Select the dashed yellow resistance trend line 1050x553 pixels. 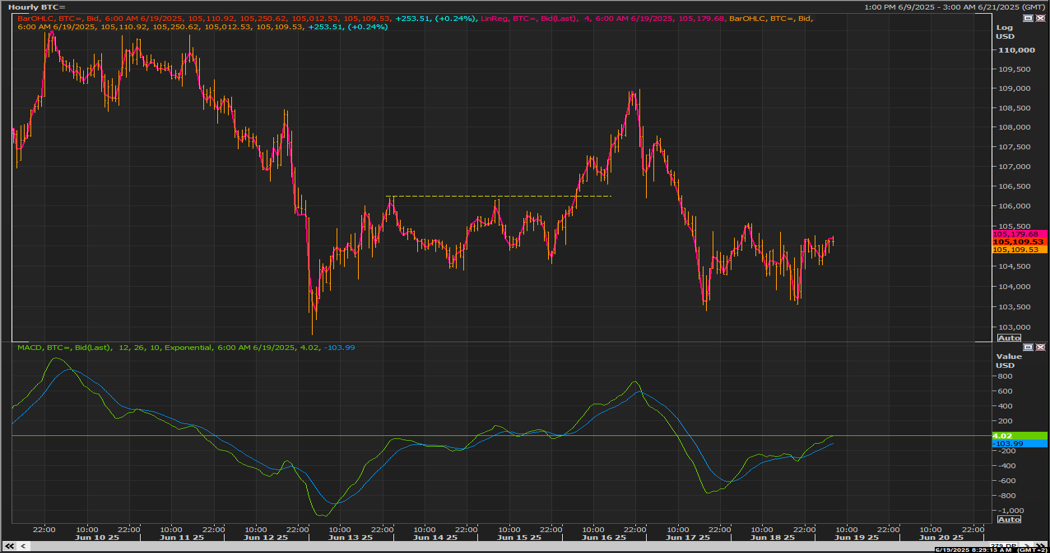[x=499, y=196]
